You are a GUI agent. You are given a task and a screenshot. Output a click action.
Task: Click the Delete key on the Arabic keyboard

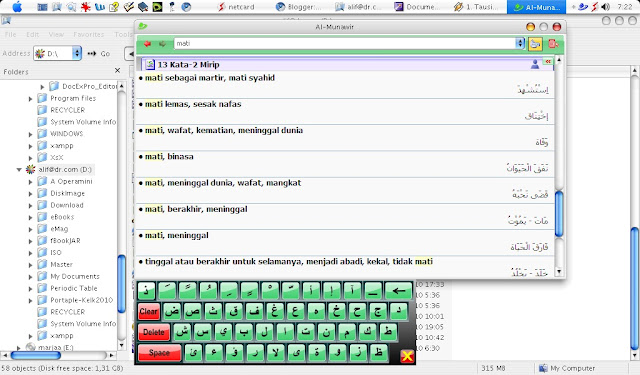coord(154,332)
